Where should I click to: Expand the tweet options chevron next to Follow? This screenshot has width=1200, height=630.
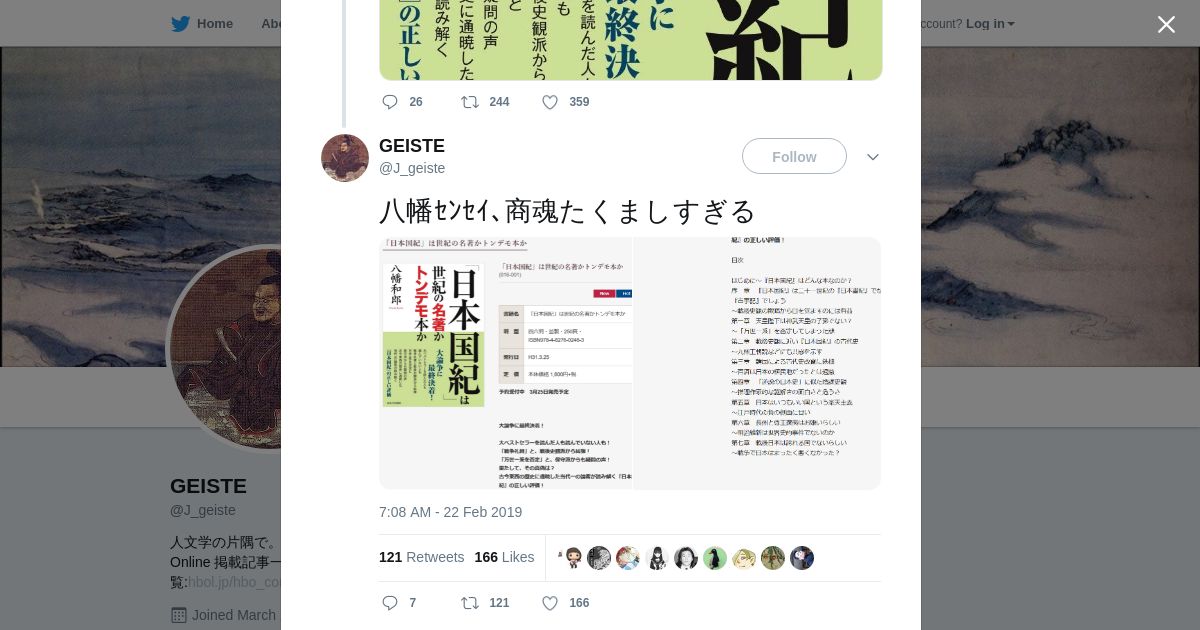click(873, 157)
